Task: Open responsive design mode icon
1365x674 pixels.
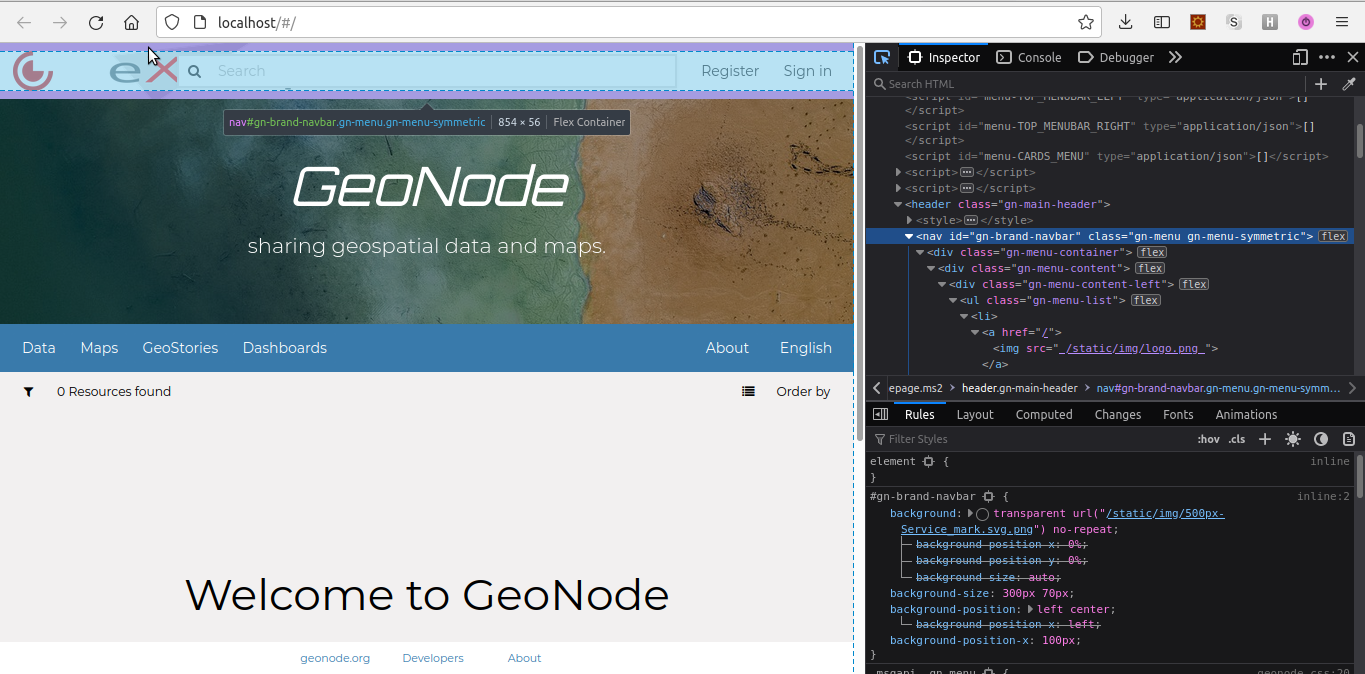Action: tap(1299, 58)
